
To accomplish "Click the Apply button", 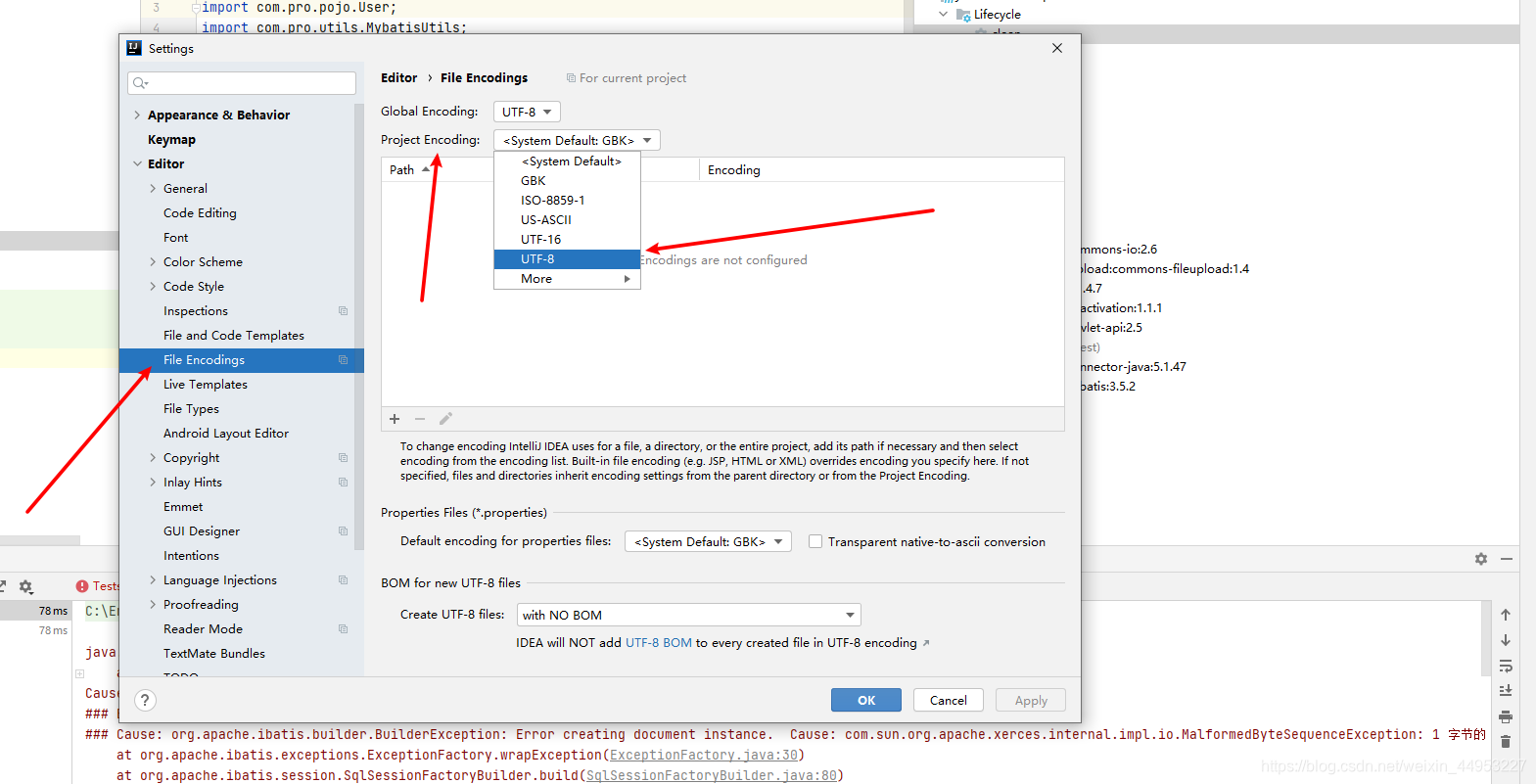I will pos(1031,700).
